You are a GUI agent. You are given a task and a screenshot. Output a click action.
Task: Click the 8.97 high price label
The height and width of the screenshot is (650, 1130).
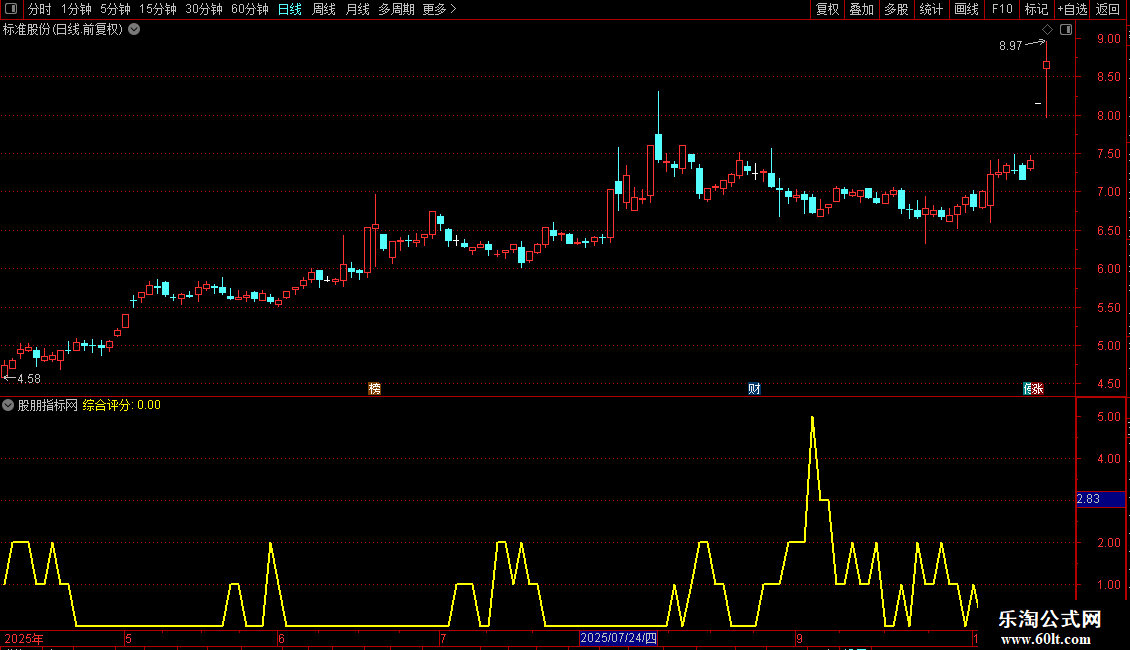coord(1010,45)
